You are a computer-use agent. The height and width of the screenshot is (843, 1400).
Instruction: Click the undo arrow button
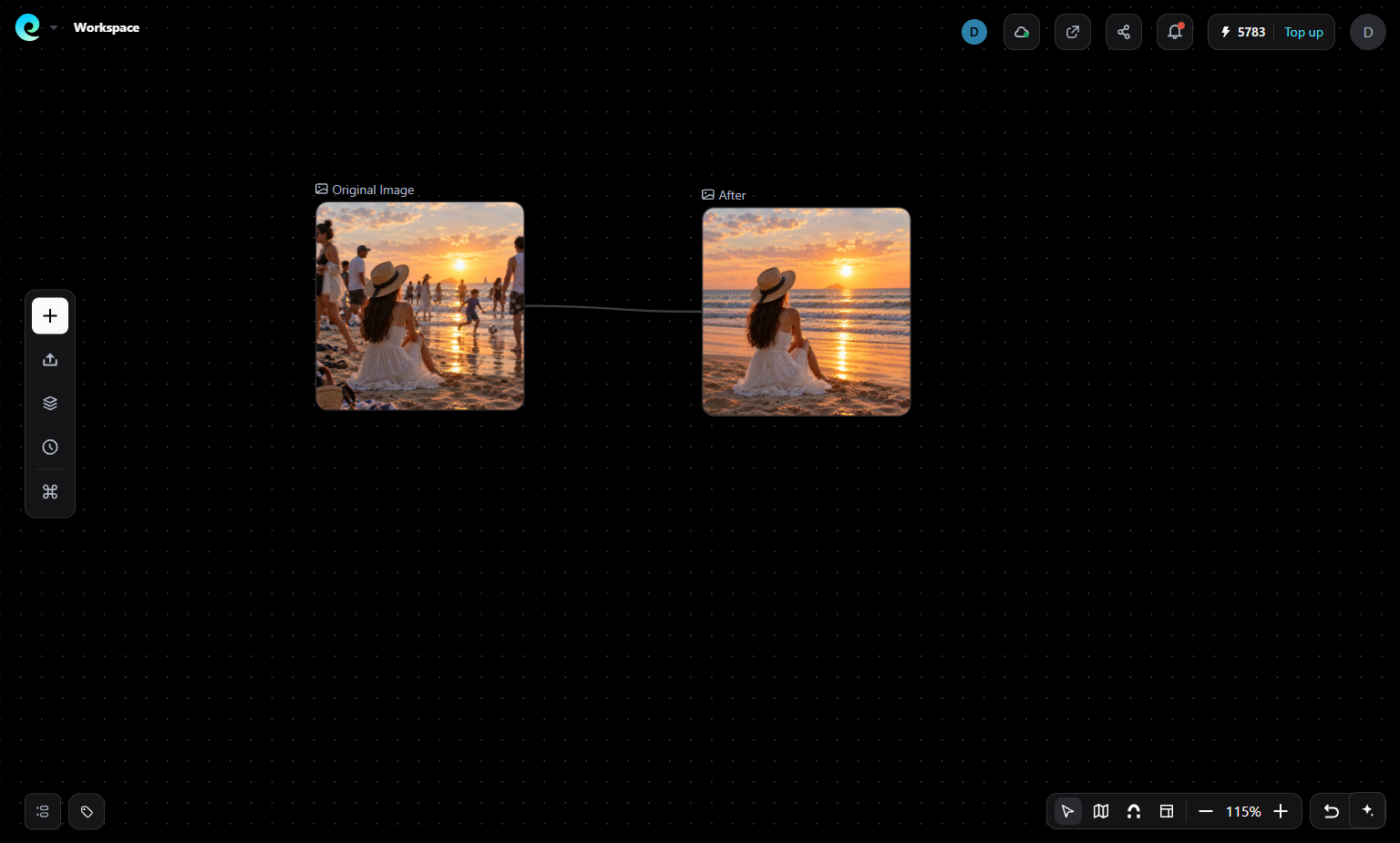pos(1331,811)
